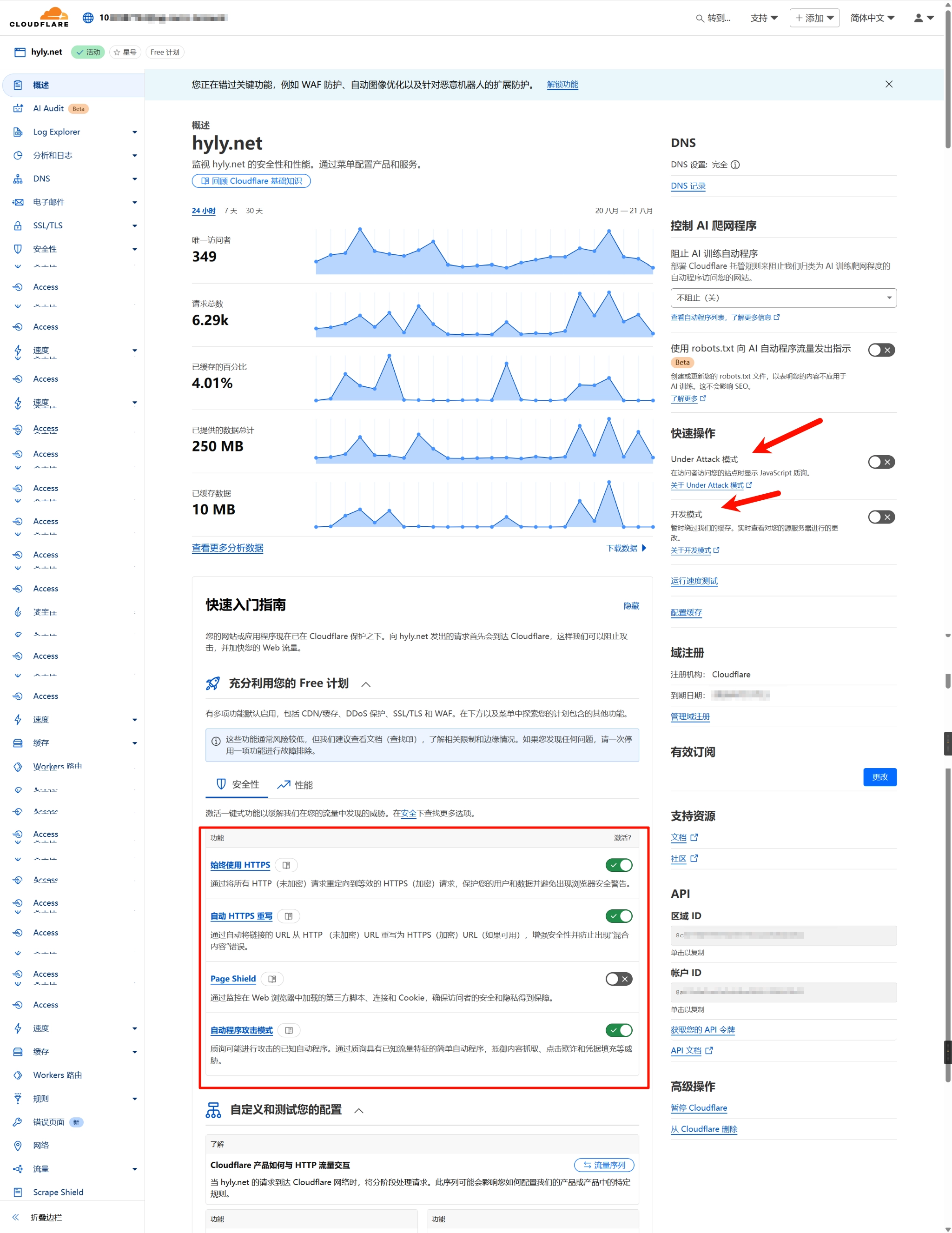Select the 7 天 time range tab

(231, 211)
